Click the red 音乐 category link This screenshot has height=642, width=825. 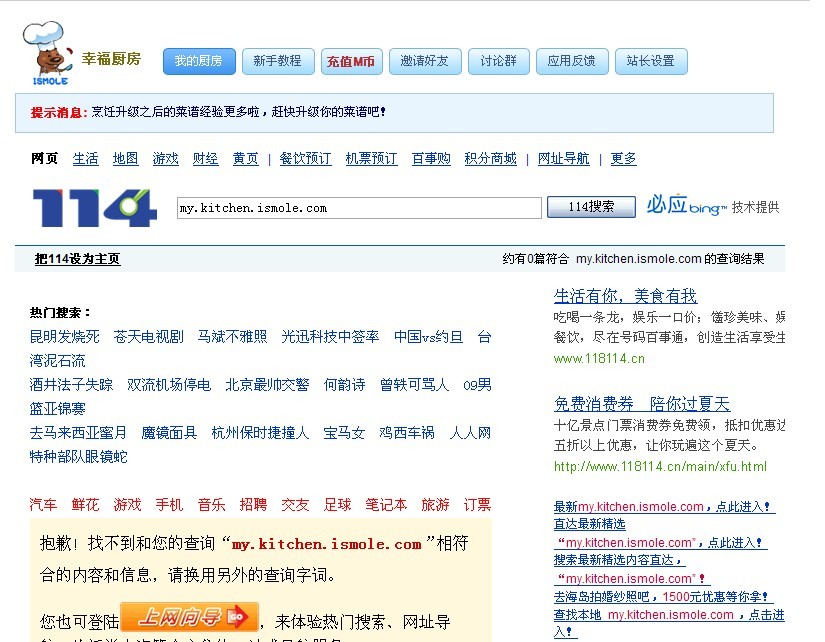click(211, 505)
